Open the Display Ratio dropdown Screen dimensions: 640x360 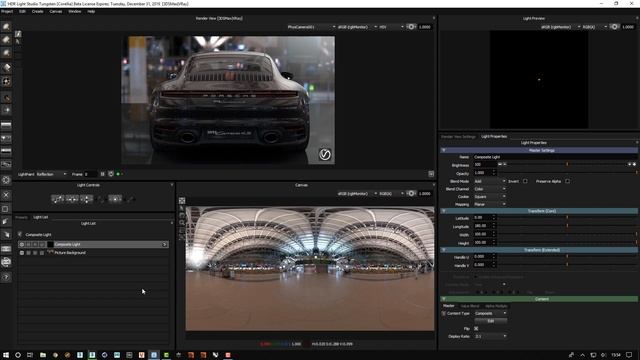[x=491, y=336]
